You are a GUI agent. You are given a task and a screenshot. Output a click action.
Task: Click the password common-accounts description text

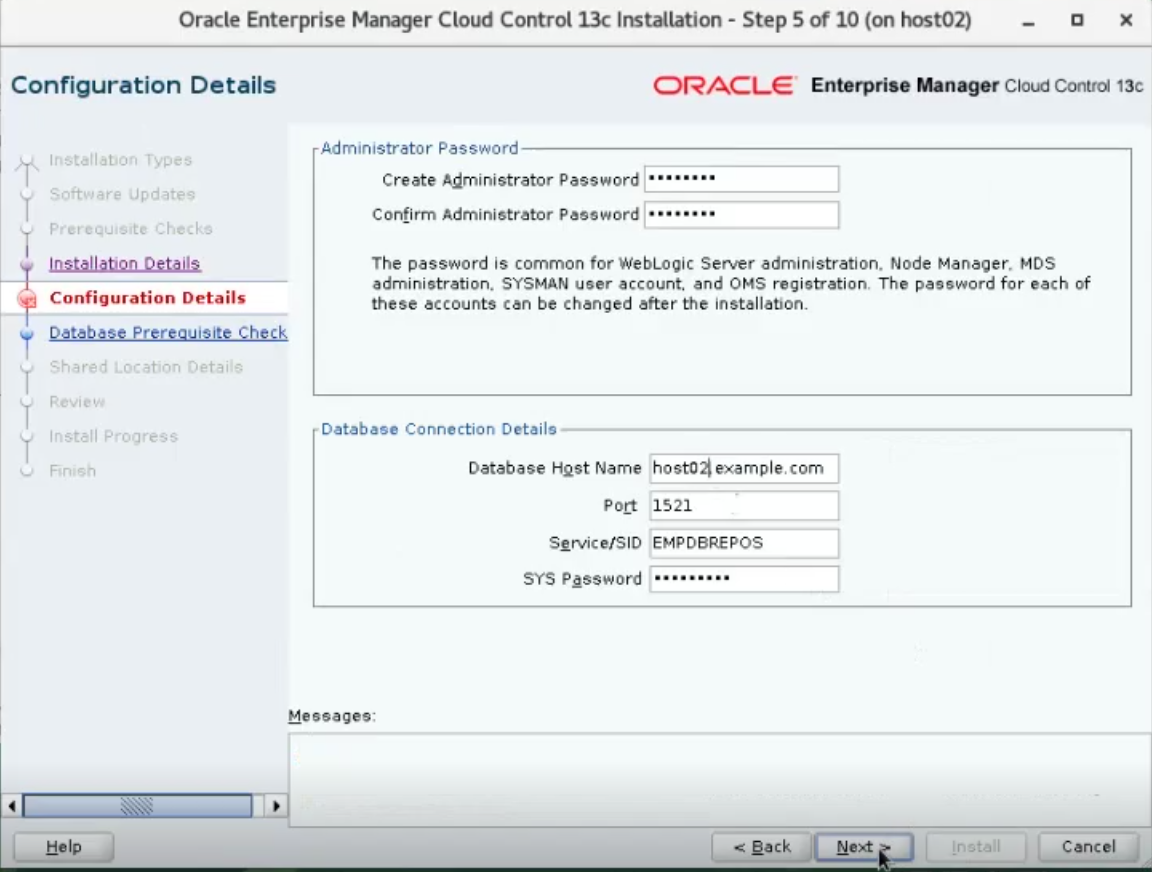tap(731, 284)
